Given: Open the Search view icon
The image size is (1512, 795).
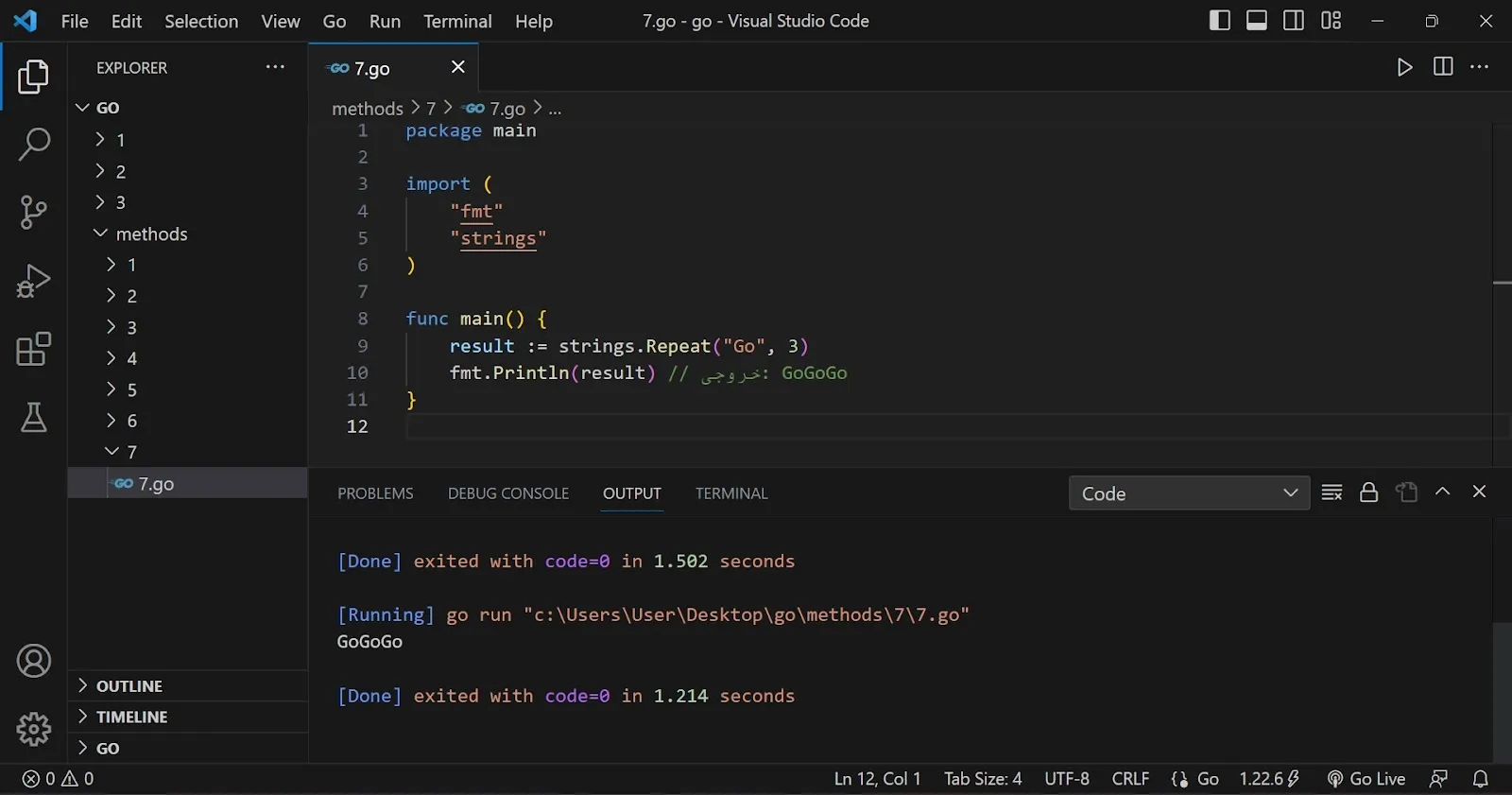Looking at the screenshot, I should pyautogui.click(x=33, y=145).
